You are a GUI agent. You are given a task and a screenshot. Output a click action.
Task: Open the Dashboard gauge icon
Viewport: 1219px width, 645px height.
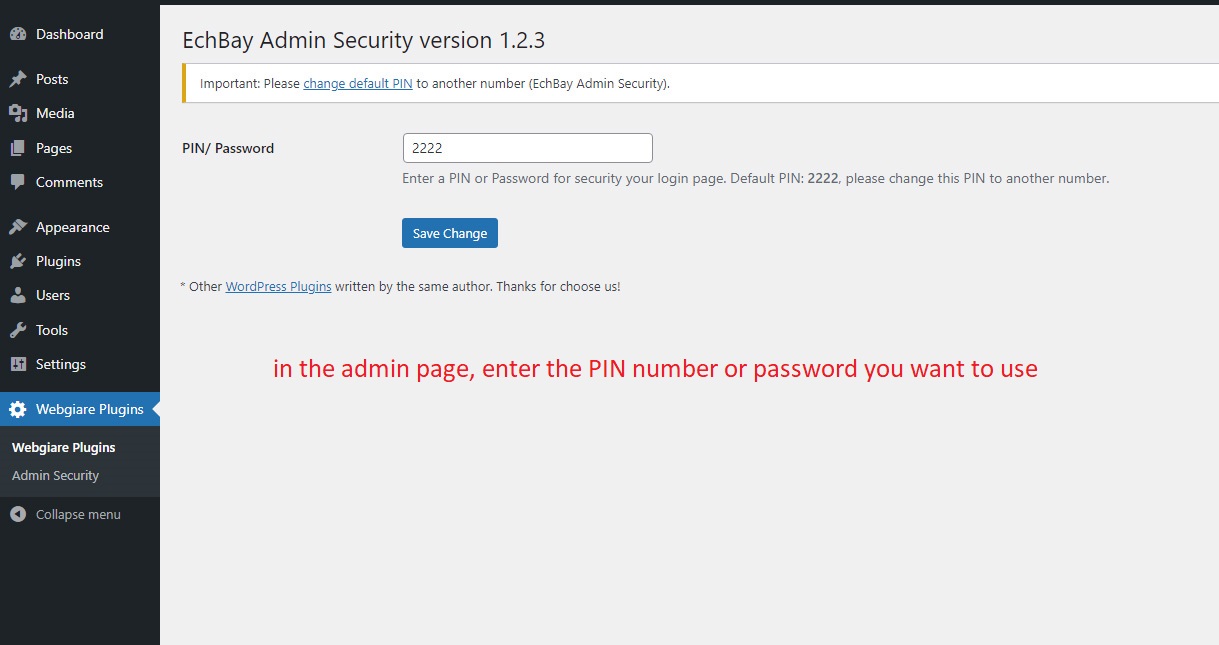tap(18, 34)
